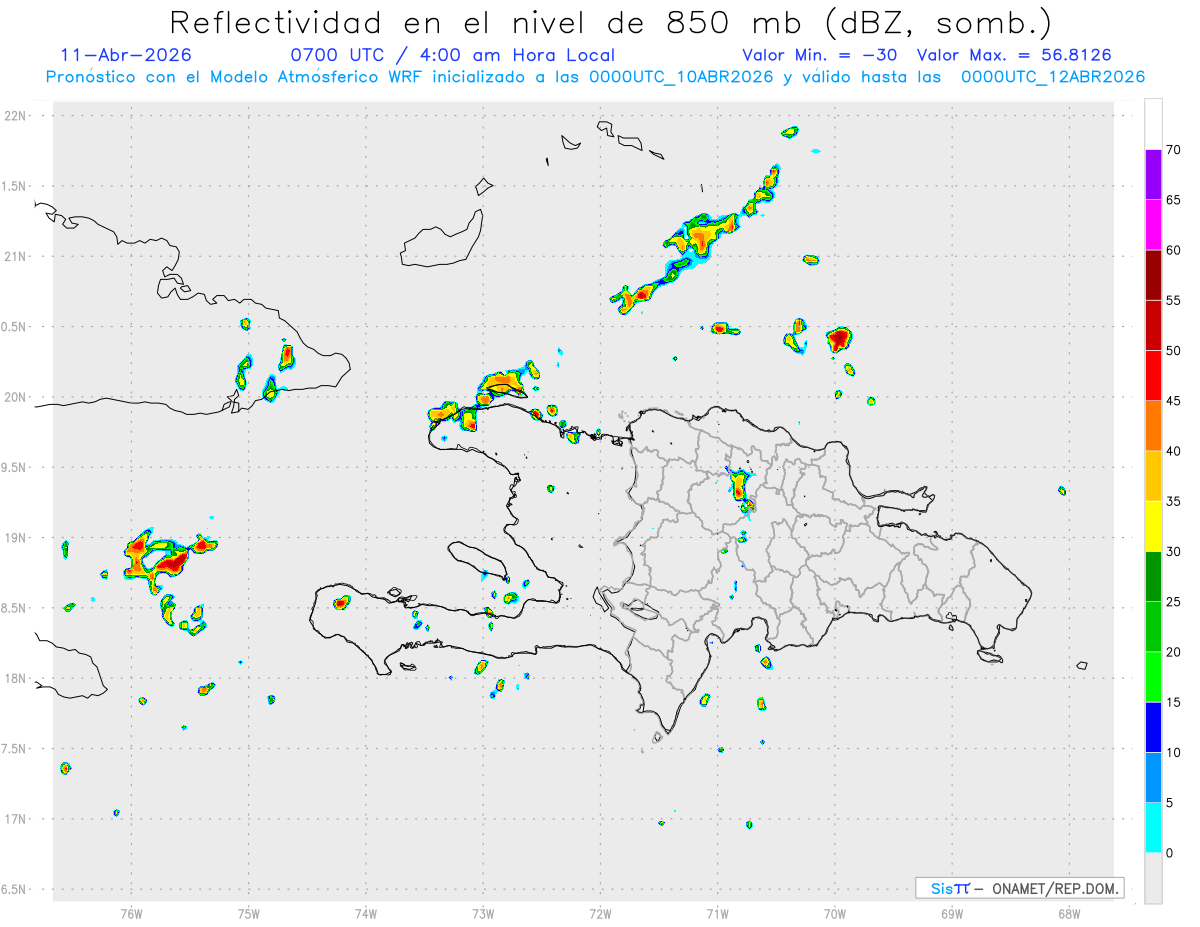The image size is (1200, 927).
Task: Click the red storm cell near 70W 20.5N
Action: (839, 339)
